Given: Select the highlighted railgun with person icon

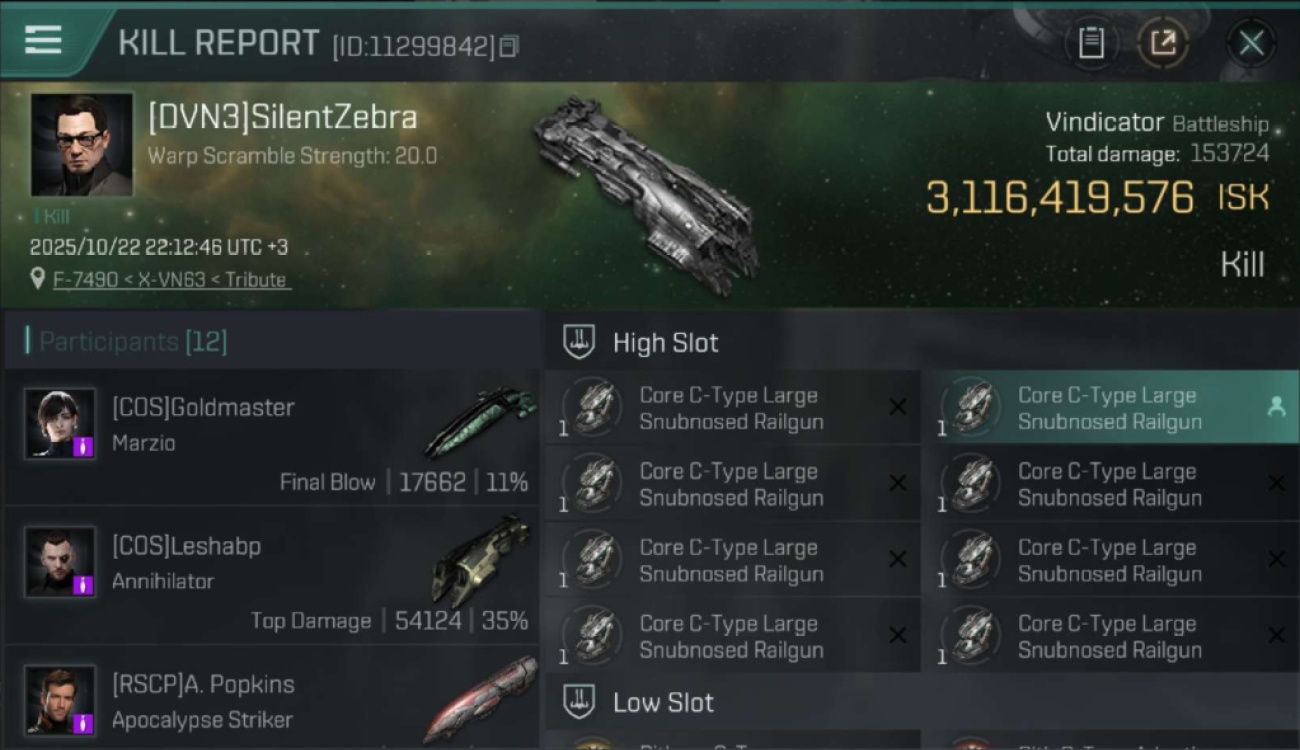Looking at the screenshot, I should pyautogui.click(x=1110, y=408).
